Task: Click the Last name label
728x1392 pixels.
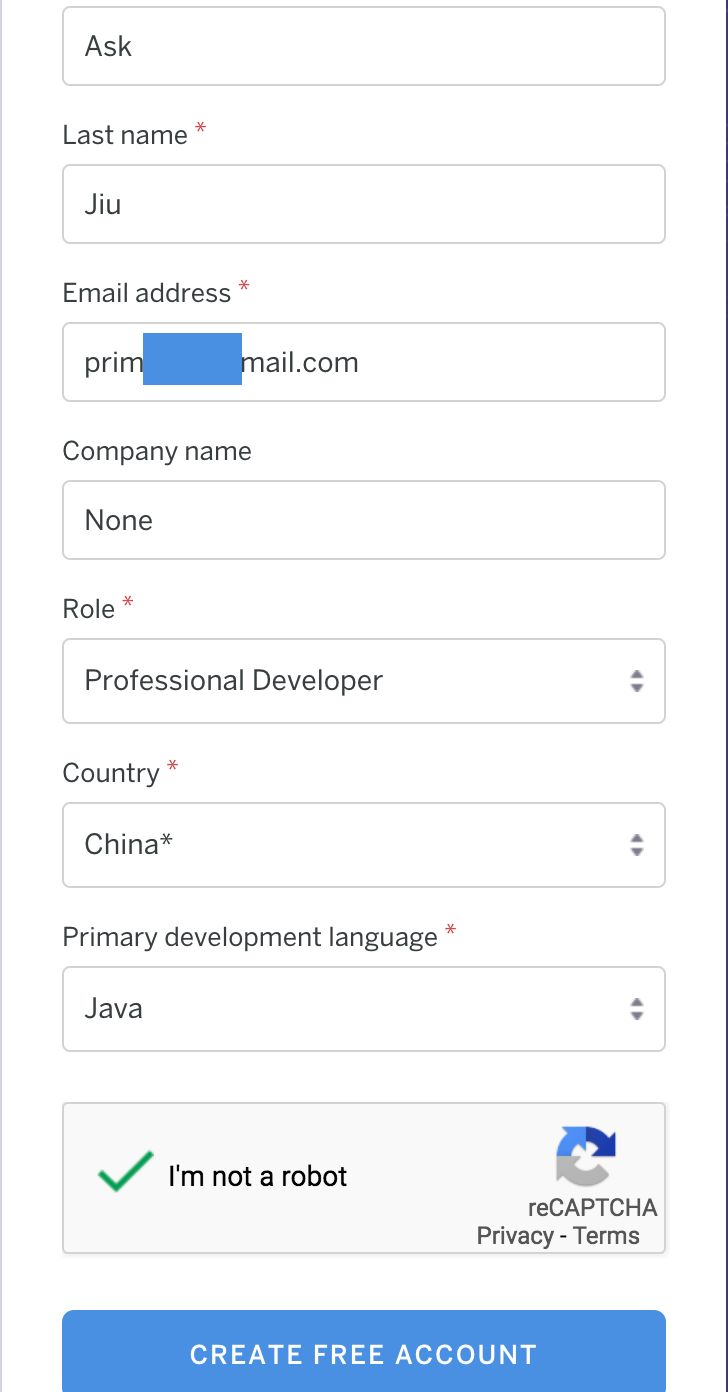Action: point(125,135)
